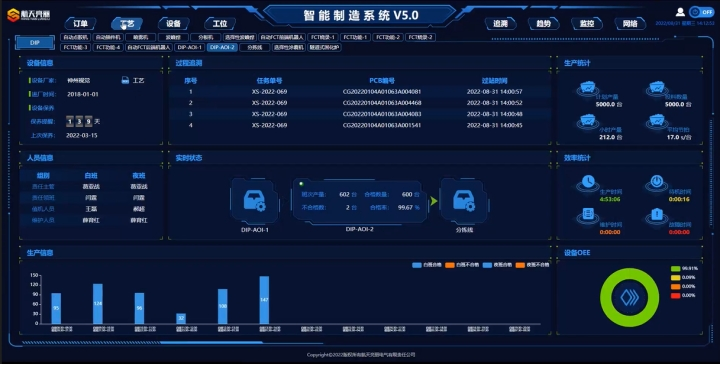This screenshot has width=720, height=365.
Task: Click the 分拣线 machine icon
Action: 464,201
